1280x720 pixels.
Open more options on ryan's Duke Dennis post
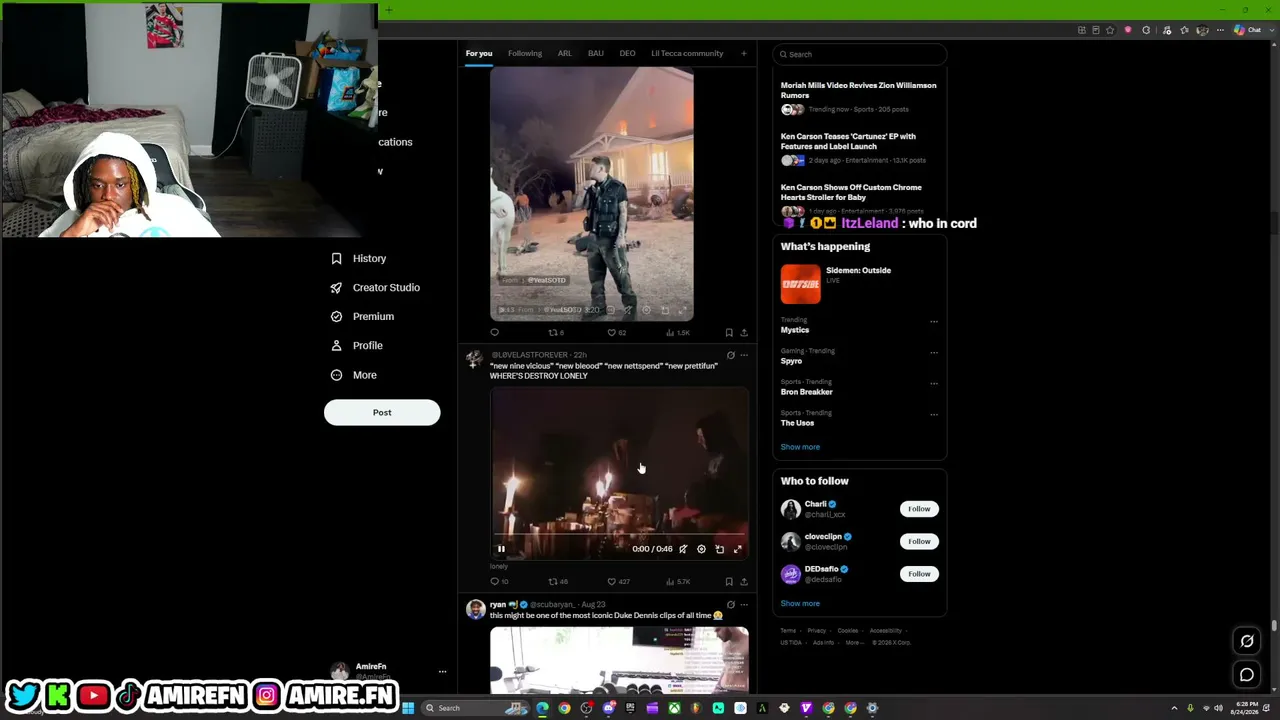tap(744, 605)
